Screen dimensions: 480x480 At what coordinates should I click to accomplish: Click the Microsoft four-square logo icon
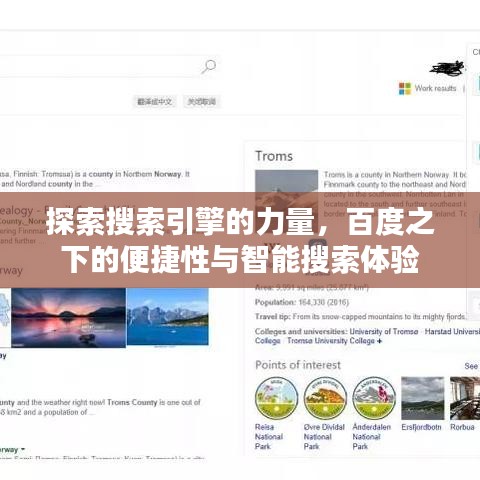click(x=405, y=89)
